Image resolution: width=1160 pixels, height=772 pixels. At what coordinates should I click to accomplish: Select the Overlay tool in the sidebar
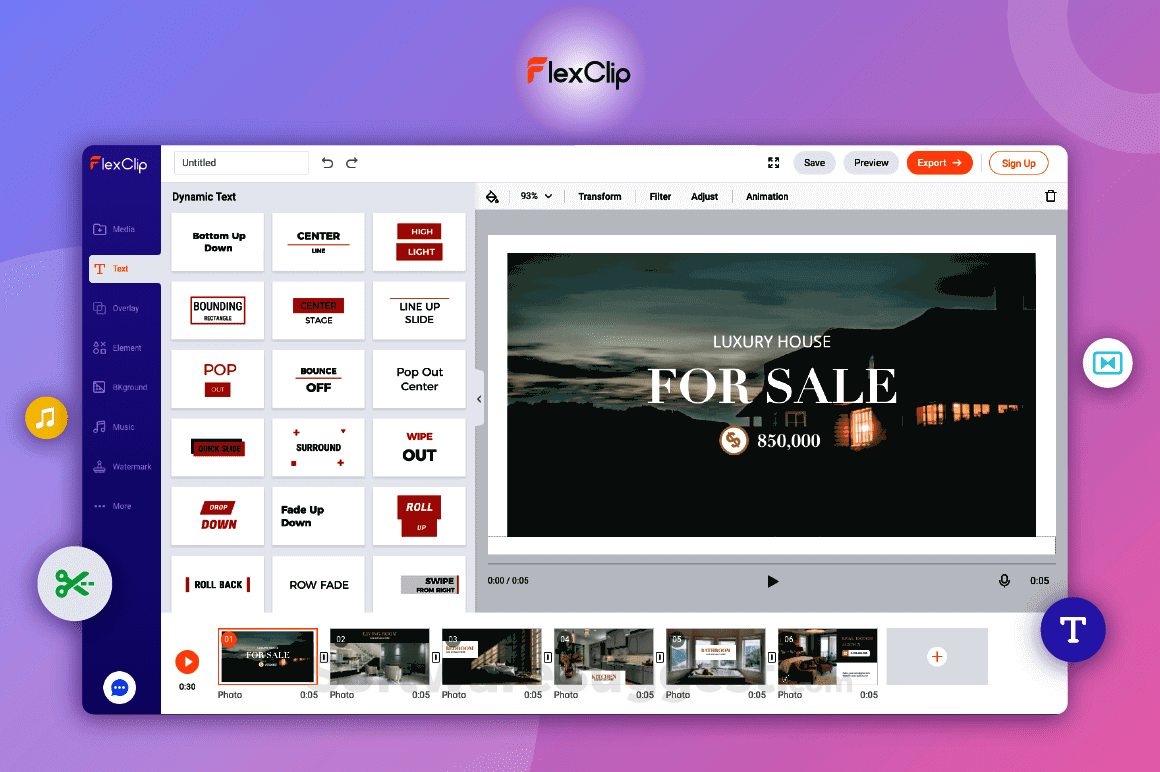point(120,307)
